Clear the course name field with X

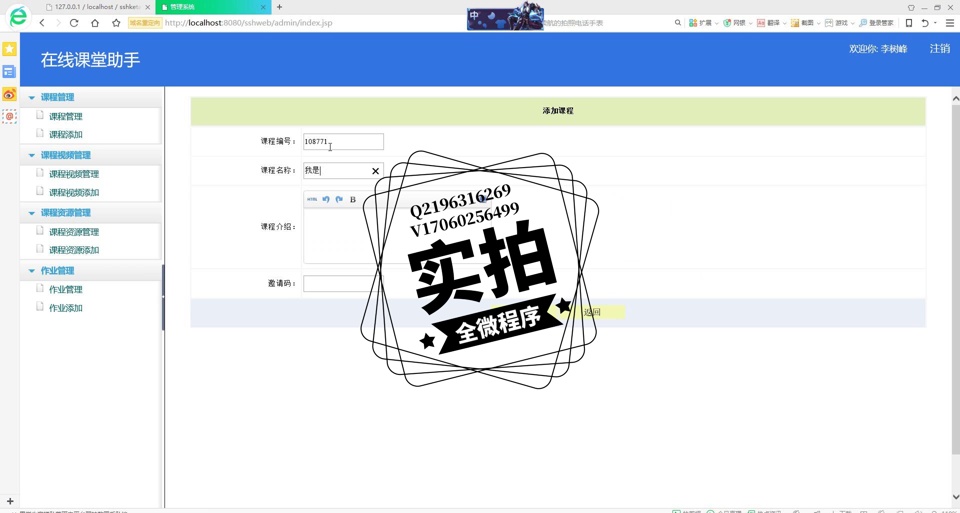point(375,171)
